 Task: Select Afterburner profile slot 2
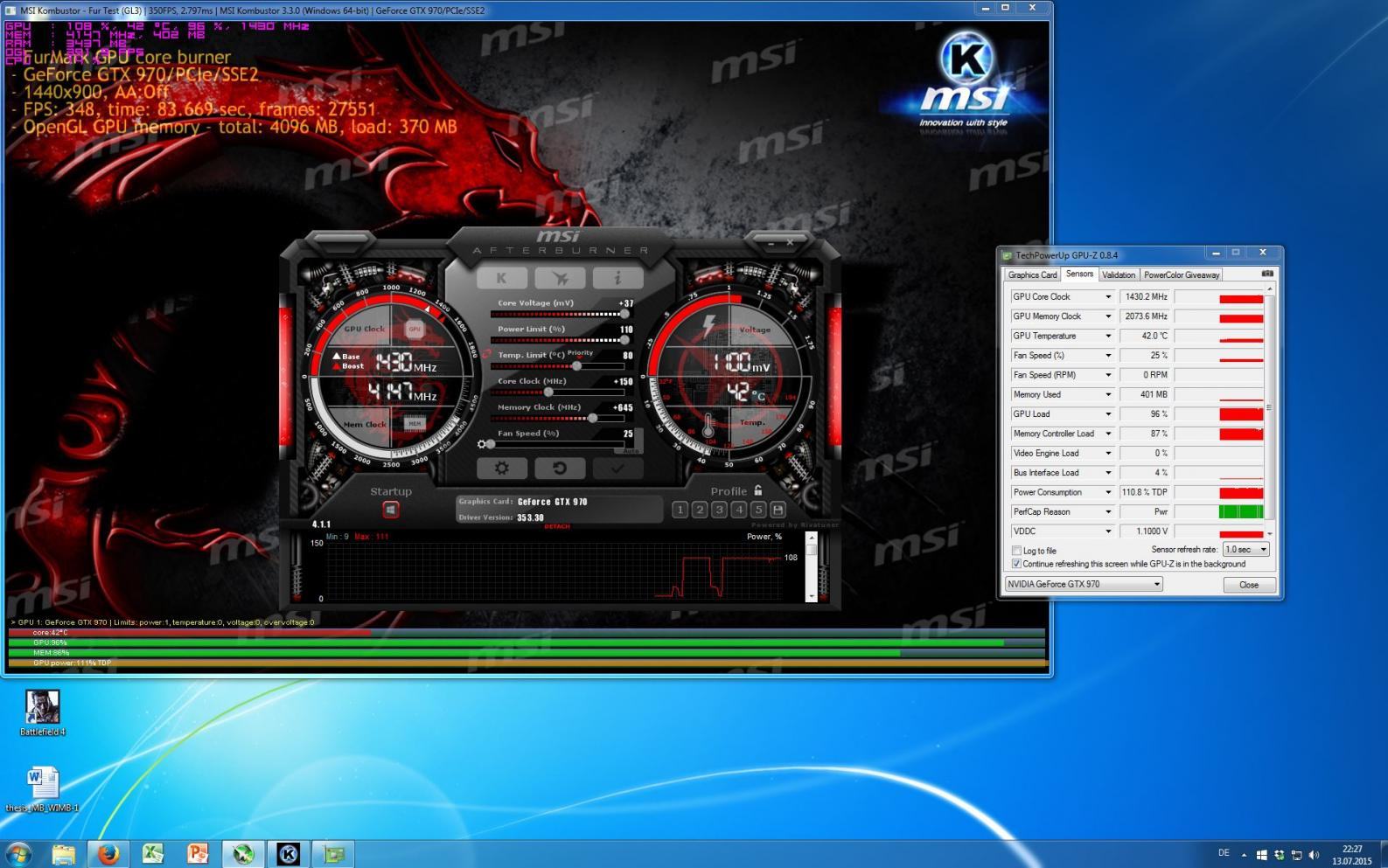(700, 510)
